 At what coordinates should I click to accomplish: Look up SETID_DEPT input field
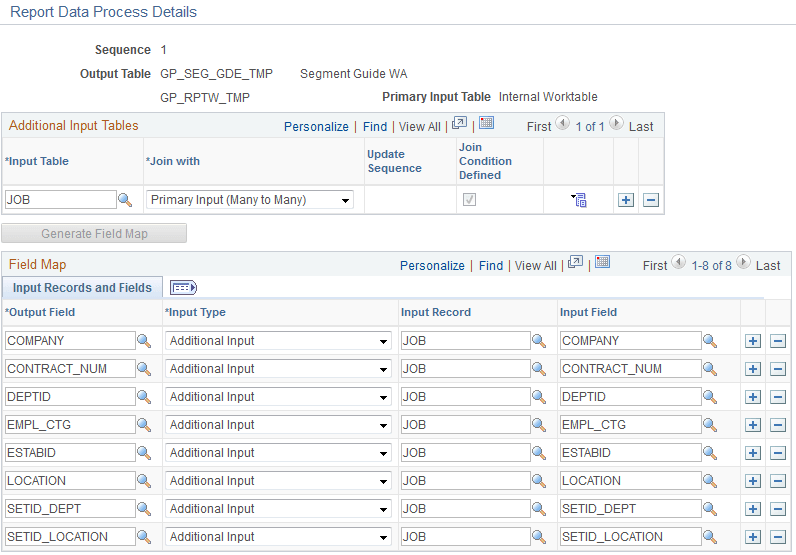click(710, 509)
